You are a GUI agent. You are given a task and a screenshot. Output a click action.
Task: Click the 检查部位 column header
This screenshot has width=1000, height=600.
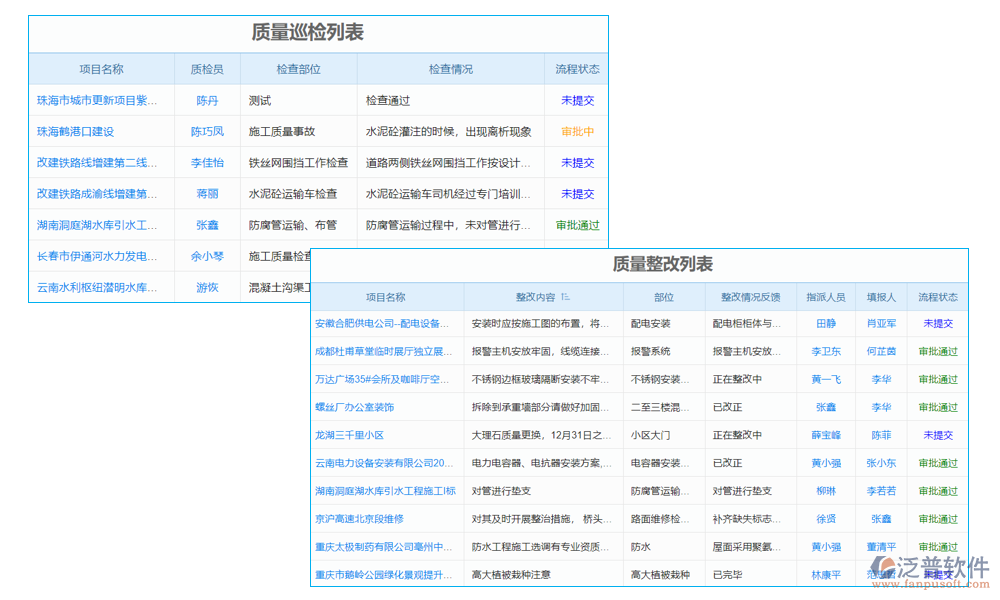(x=298, y=68)
